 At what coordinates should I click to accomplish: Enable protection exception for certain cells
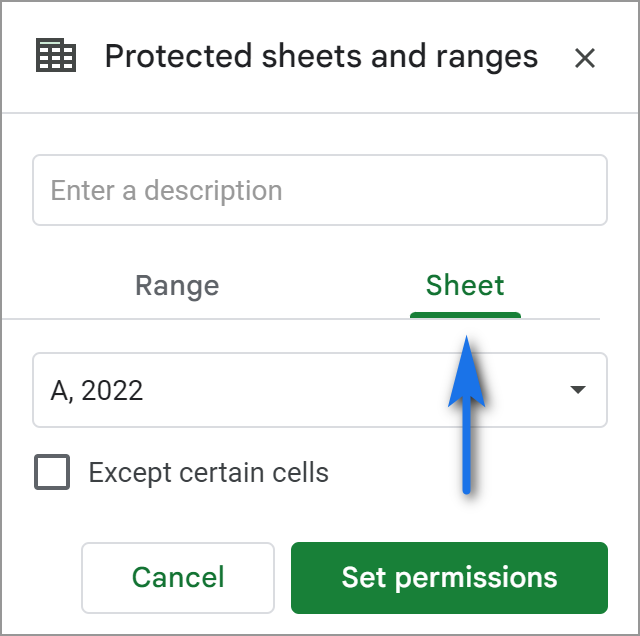tap(52, 471)
